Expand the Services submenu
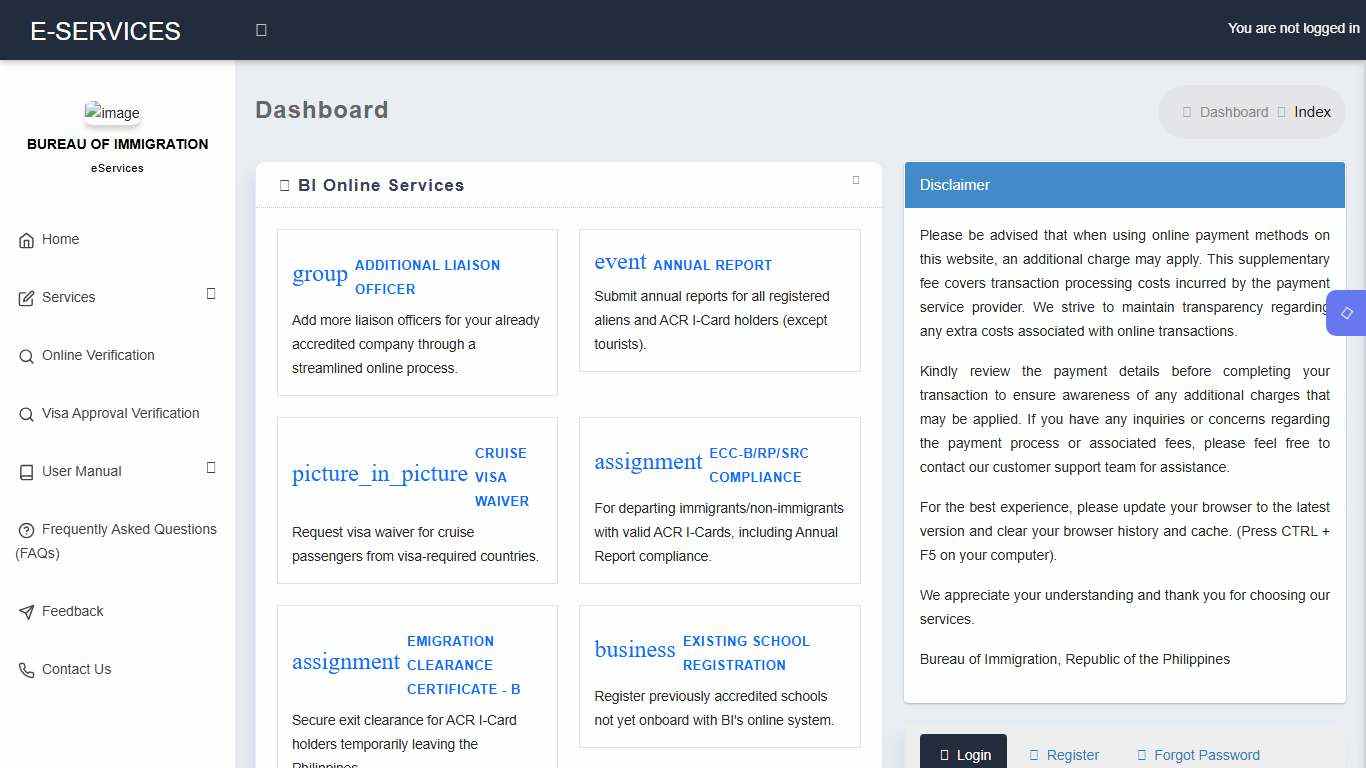1366x768 pixels. point(211,294)
